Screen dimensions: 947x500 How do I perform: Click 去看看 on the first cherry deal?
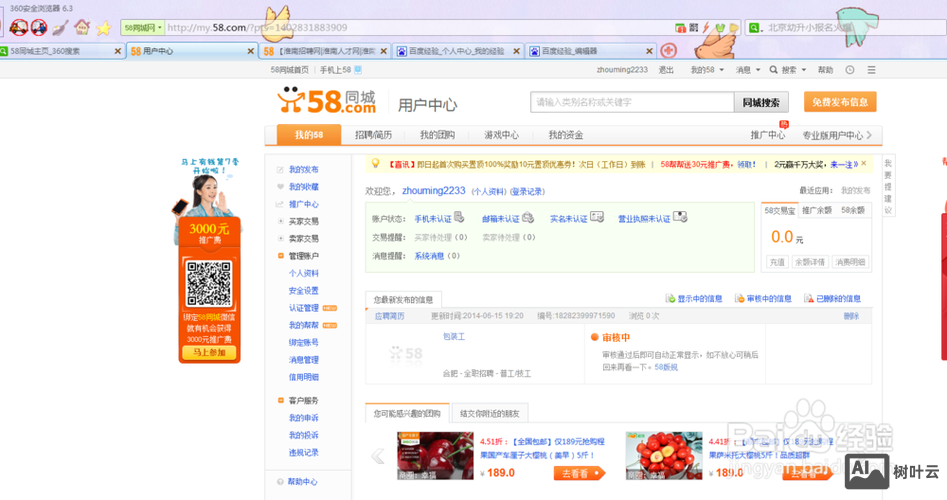(579, 473)
